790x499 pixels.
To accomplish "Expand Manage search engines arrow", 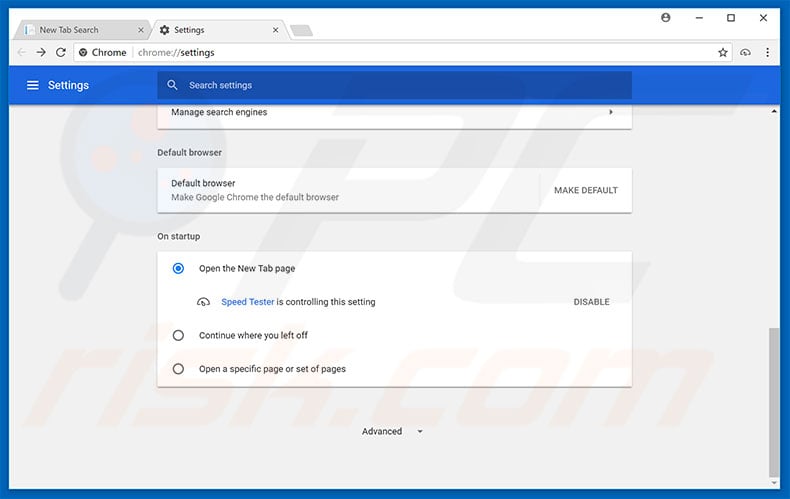I will click(x=611, y=112).
